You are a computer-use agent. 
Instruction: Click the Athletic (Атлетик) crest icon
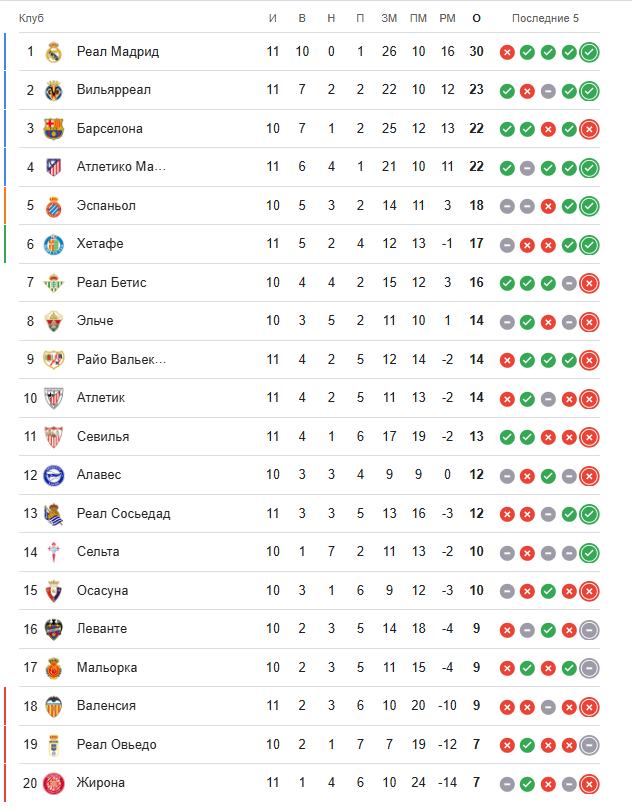click(x=54, y=398)
